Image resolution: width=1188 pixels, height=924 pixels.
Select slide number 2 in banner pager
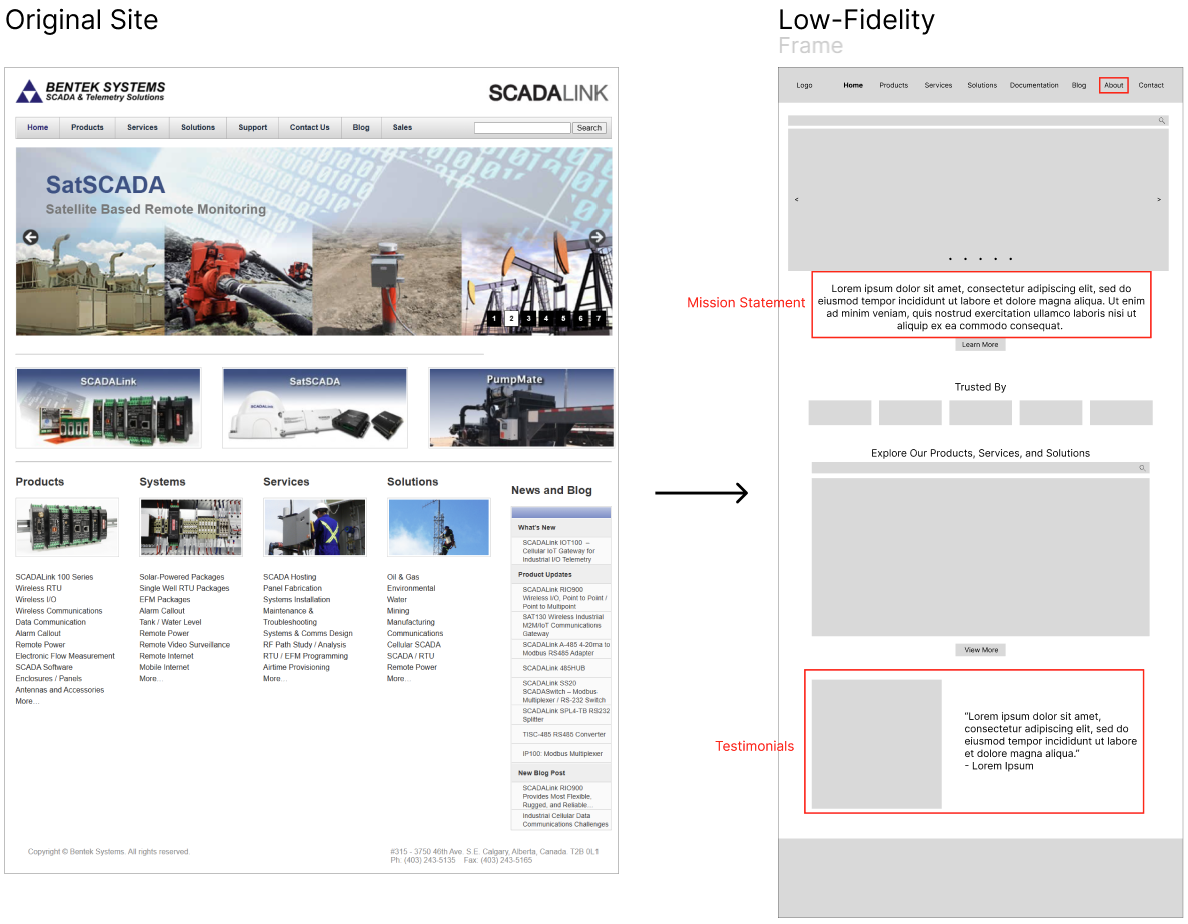coord(511,318)
